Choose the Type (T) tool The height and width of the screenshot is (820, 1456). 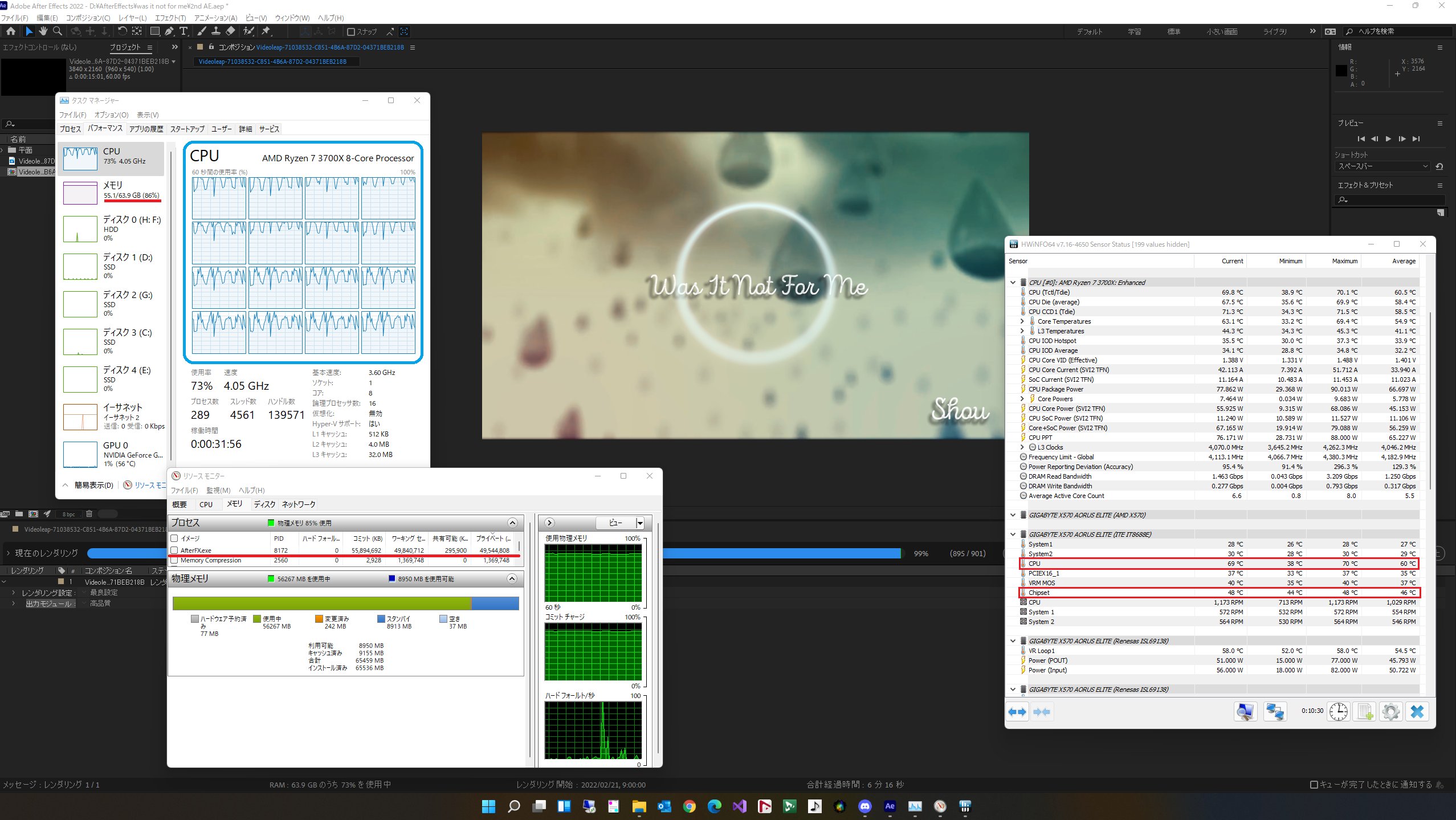(183, 31)
